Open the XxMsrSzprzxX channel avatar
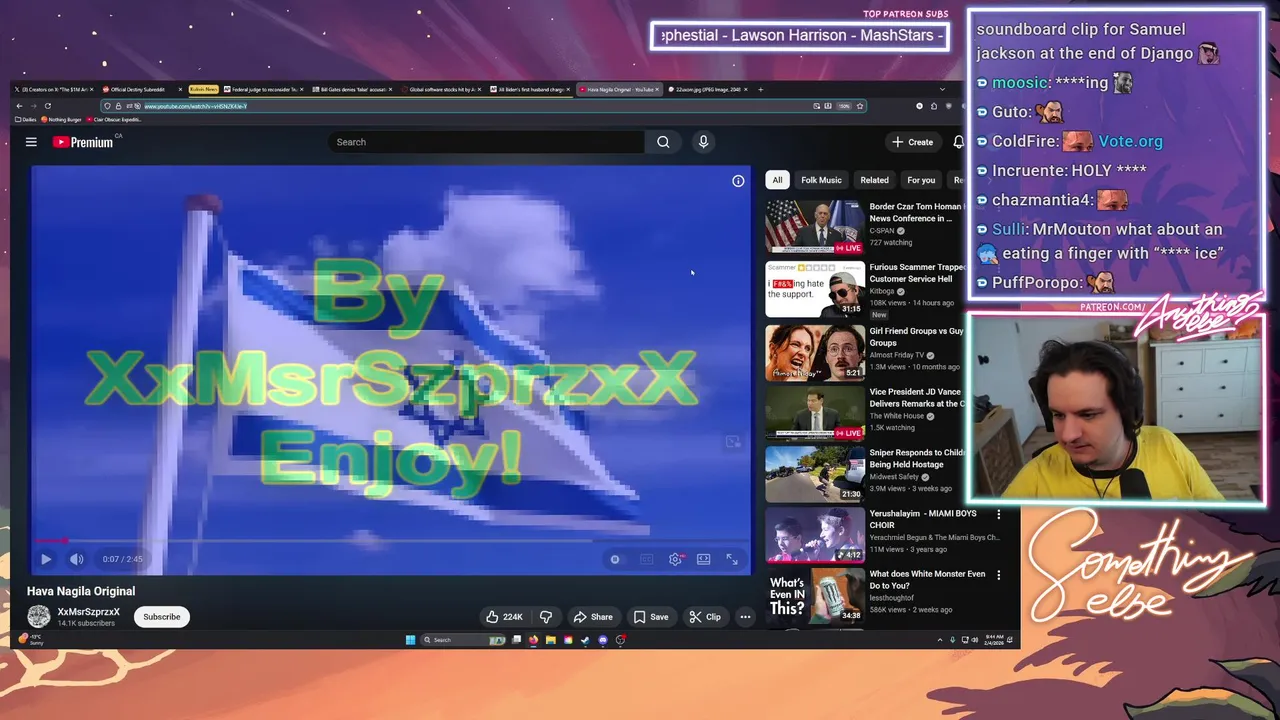This screenshot has height=720, width=1280. point(39,617)
